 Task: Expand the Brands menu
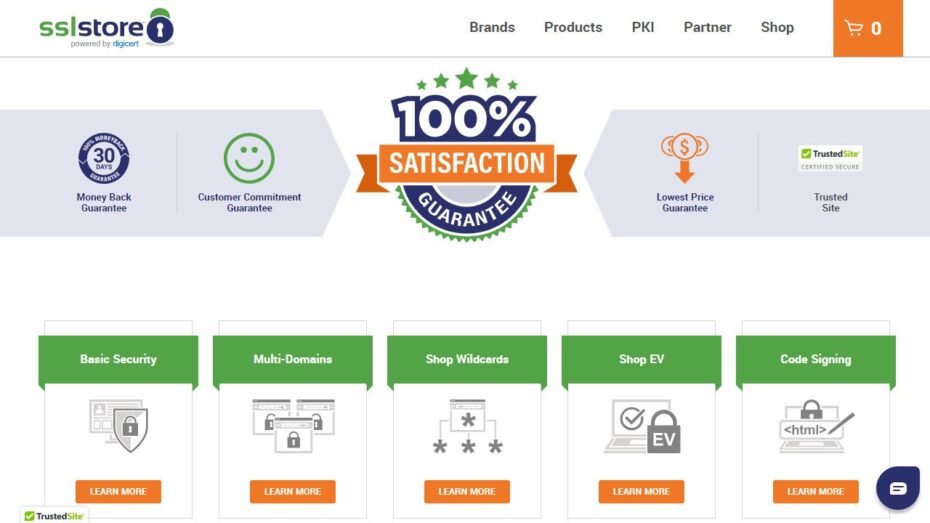point(492,28)
